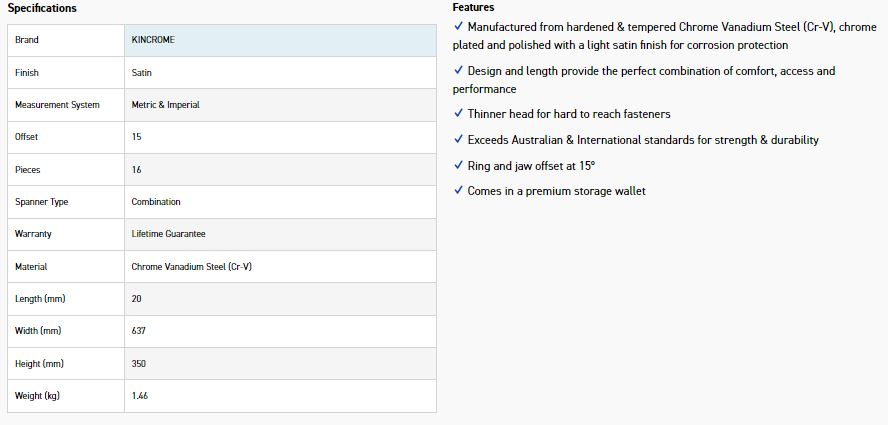This screenshot has width=888, height=425.
Task: Click the checkmark beside Ring and jaw offset
Action: click(x=458, y=166)
